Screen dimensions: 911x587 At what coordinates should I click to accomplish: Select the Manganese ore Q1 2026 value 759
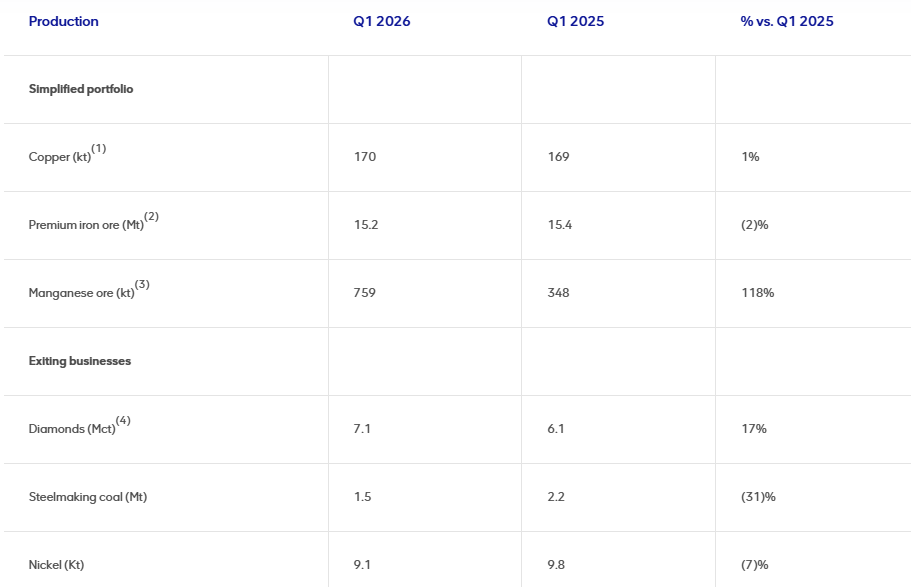(364, 293)
